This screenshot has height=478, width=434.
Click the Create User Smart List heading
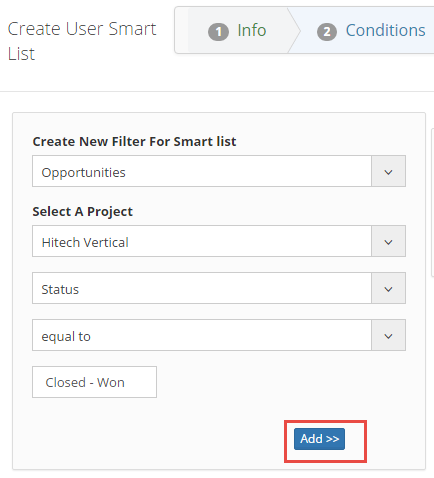pyautogui.click(x=82, y=41)
